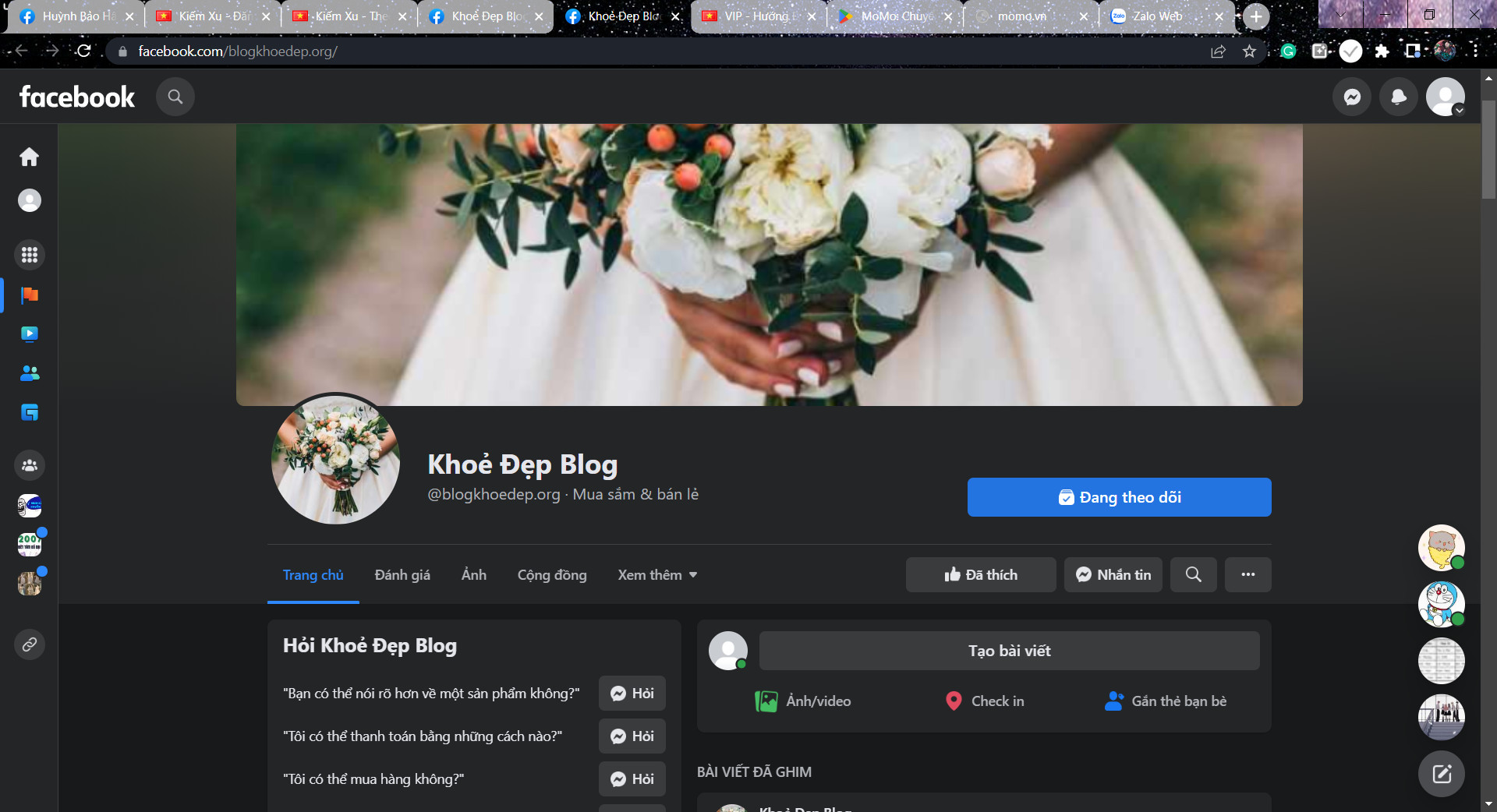Click the Check in option
The width and height of the screenshot is (1497, 812).
[x=984, y=701]
